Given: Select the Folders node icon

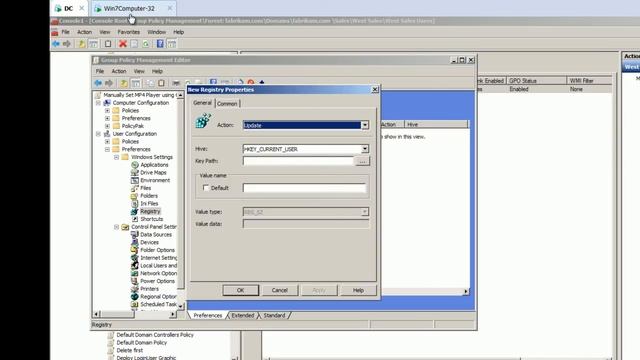Looking at the screenshot, I should tap(135, 196).
